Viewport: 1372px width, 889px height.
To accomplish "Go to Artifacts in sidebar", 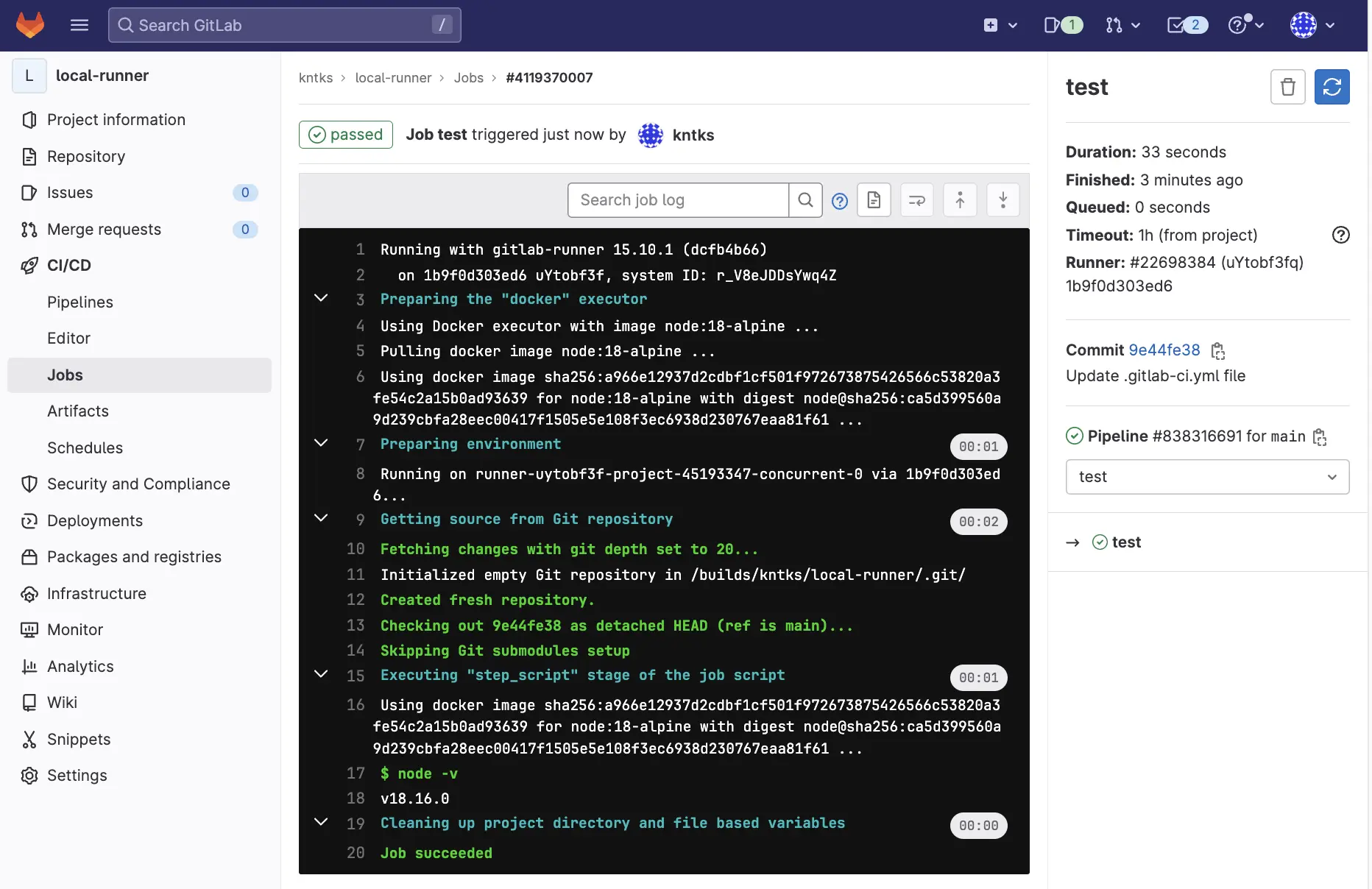I will coord(78,411).
